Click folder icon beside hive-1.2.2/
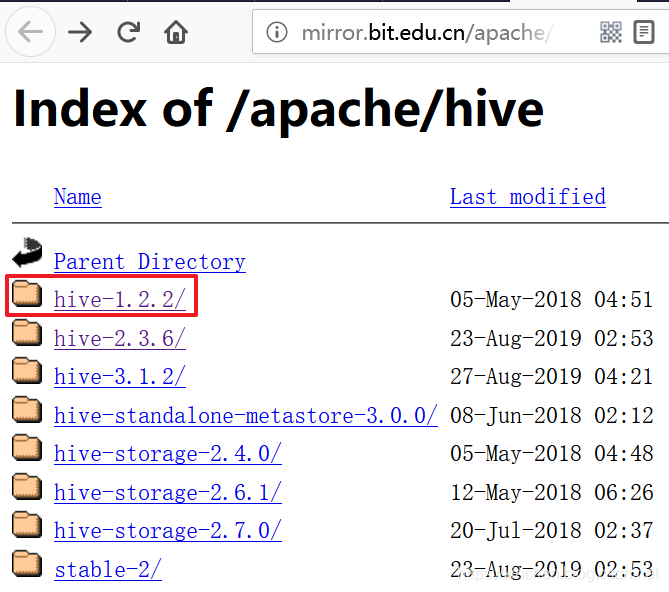 pyautogui.click(x=27, y=293)
